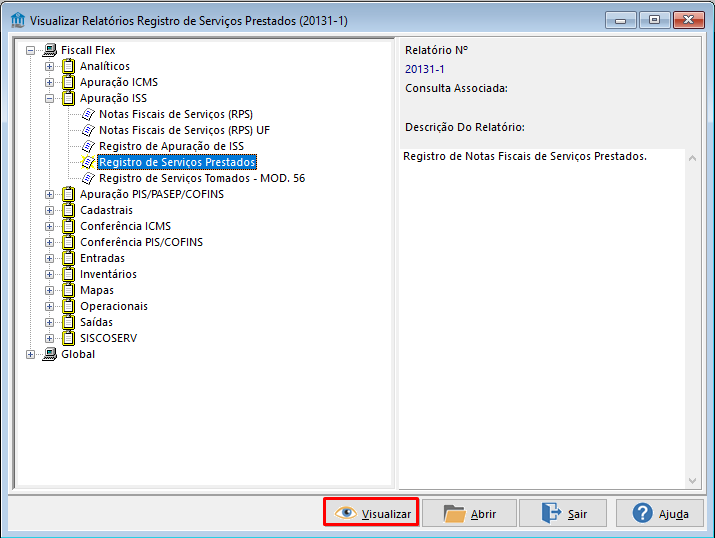This screenshot has width=715, height=538.
Task: Expand the Conferência PIS/COFINS folder
Action: (50, 243)
